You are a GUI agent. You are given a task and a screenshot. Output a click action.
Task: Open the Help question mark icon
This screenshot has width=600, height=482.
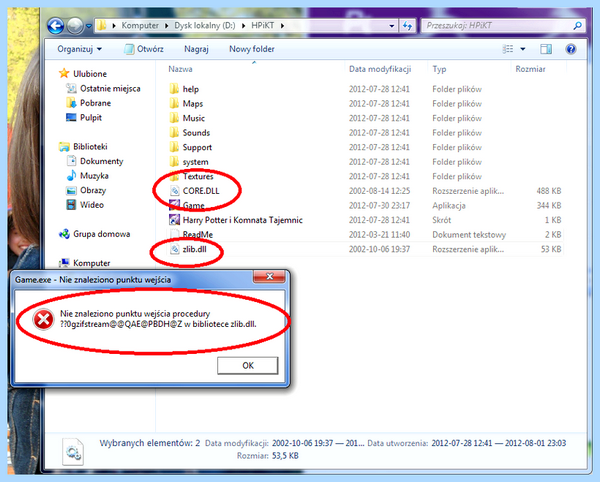click(x=571, y=49)
